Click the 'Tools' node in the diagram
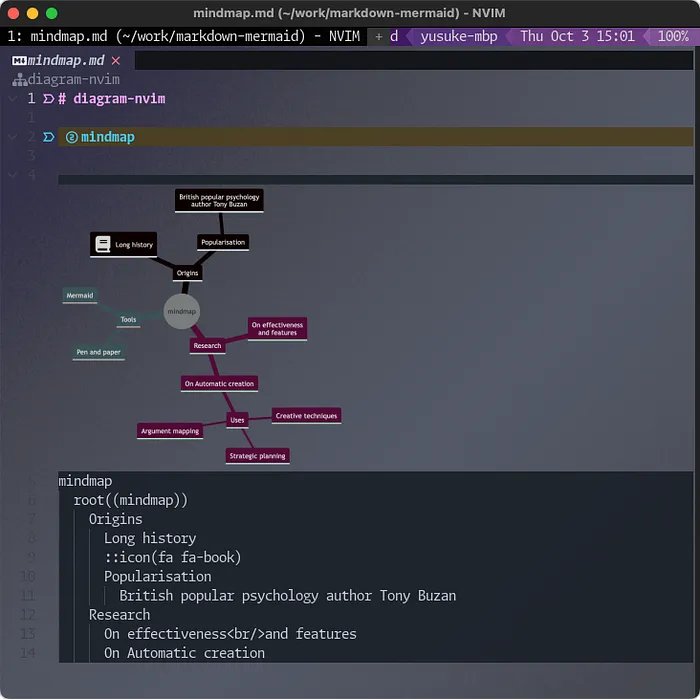The height and width of the screenshot is (699, 700). pos(128,320)
